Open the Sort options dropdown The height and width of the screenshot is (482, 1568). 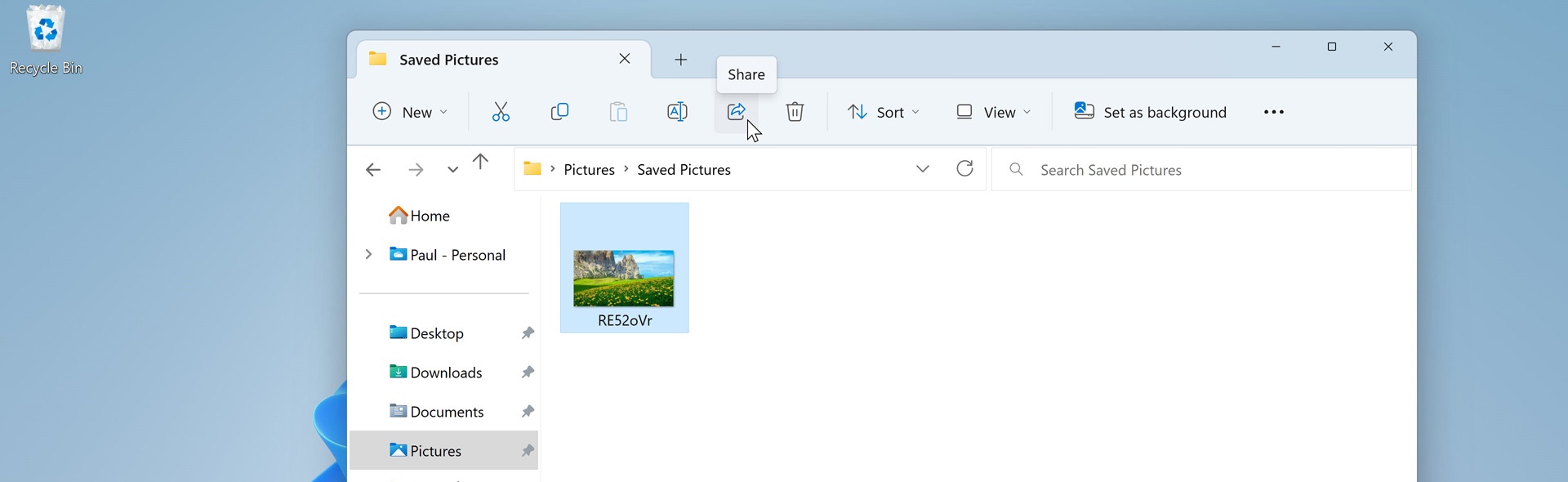tap(883, 112)
